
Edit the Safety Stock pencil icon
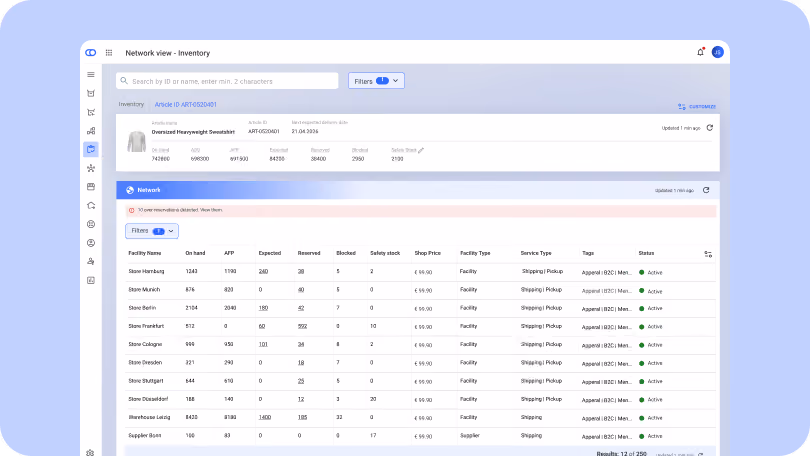coord(421,150)
